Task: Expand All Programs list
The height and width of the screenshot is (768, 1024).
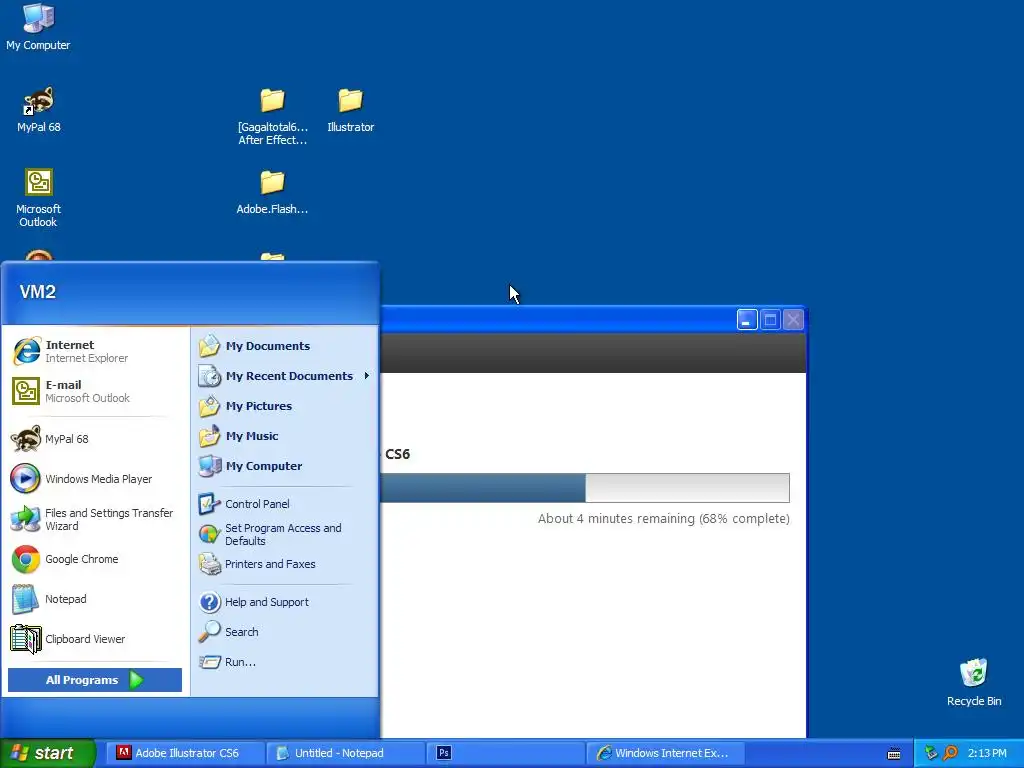Action: [95, 680]
